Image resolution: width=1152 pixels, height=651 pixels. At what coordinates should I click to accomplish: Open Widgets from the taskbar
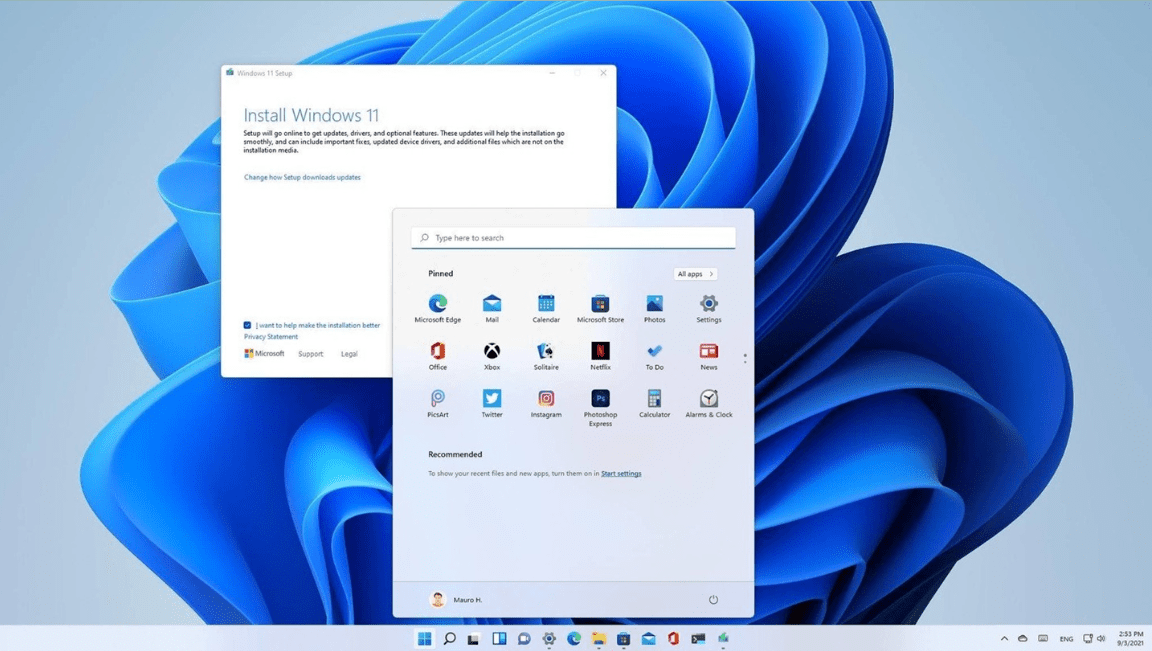click(500, 639)
